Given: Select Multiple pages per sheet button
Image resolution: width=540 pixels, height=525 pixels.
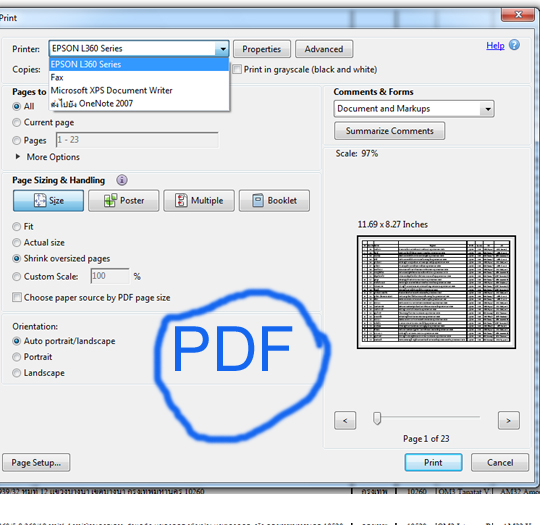Looking at the screenshot, I should (x=199, y=200).
